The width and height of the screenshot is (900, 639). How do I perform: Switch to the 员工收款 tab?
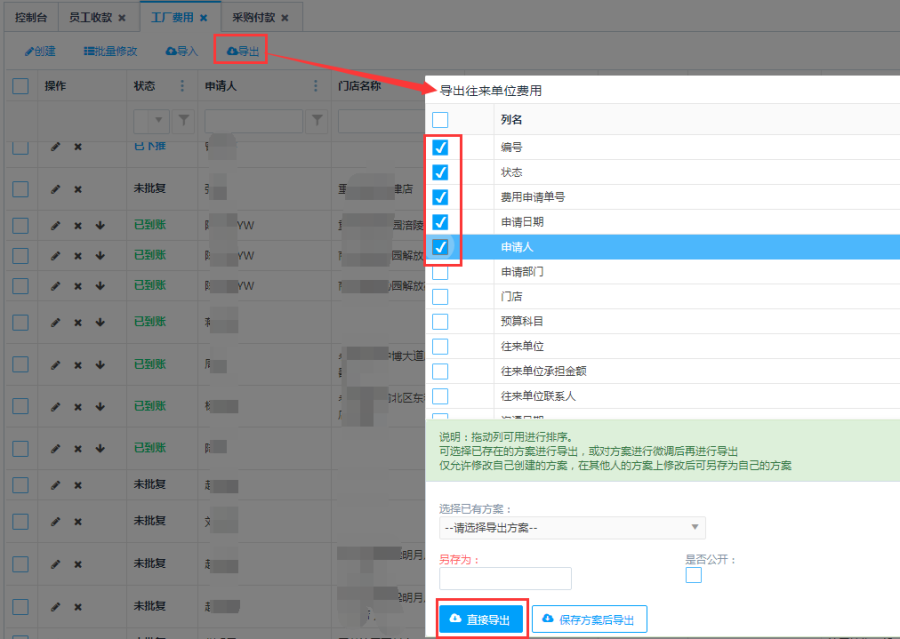(90, 18)
